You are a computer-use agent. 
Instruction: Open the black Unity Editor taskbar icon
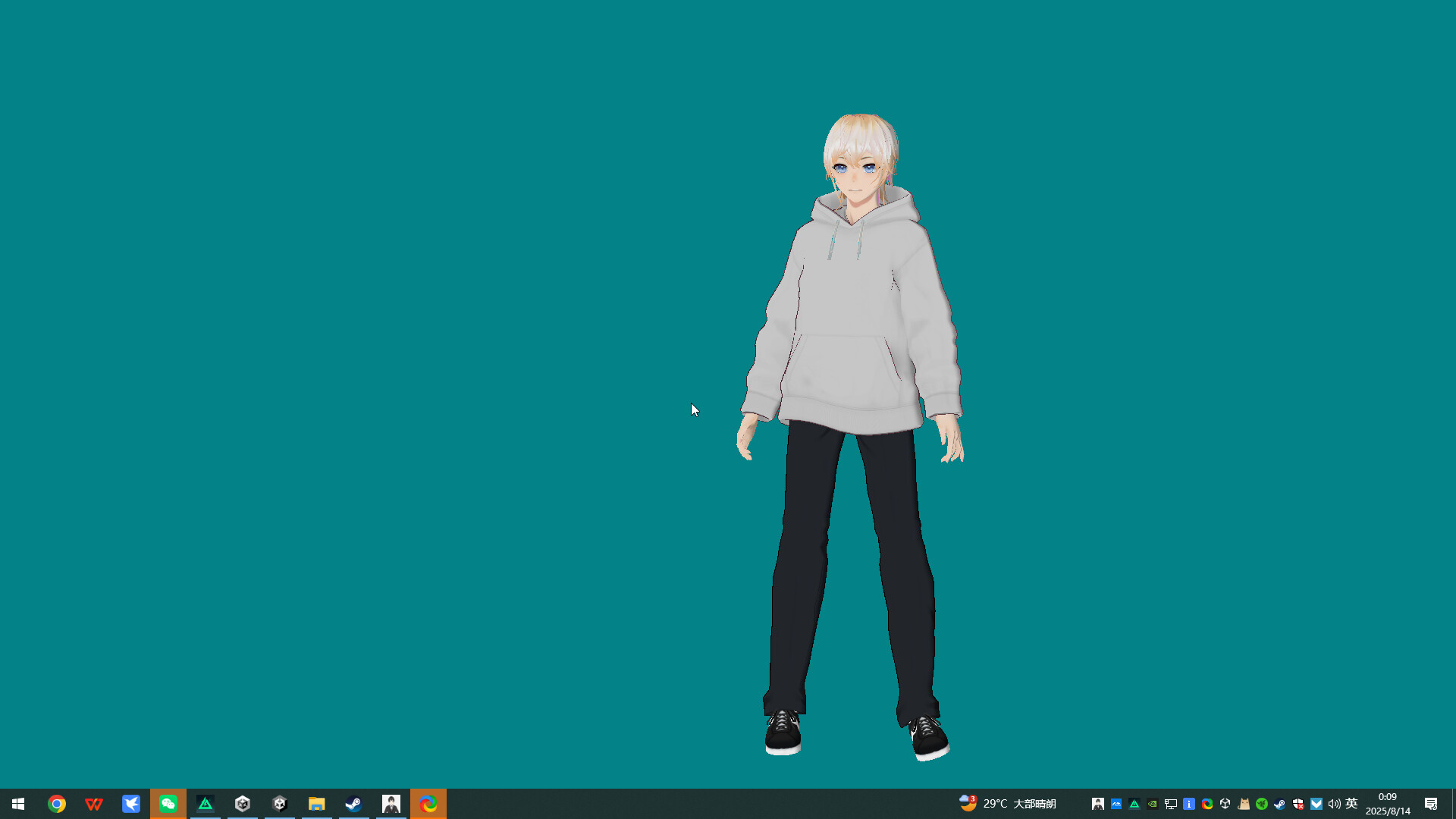point(280,803)
